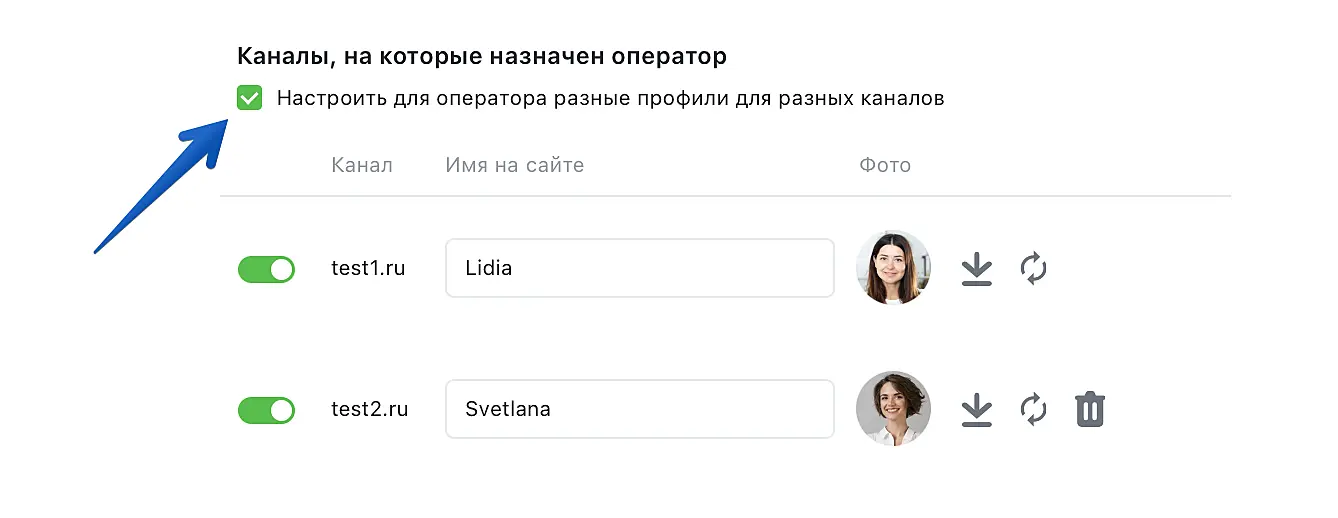
Task: Click the test2.ru channel name
Action: tap(369, 409)
